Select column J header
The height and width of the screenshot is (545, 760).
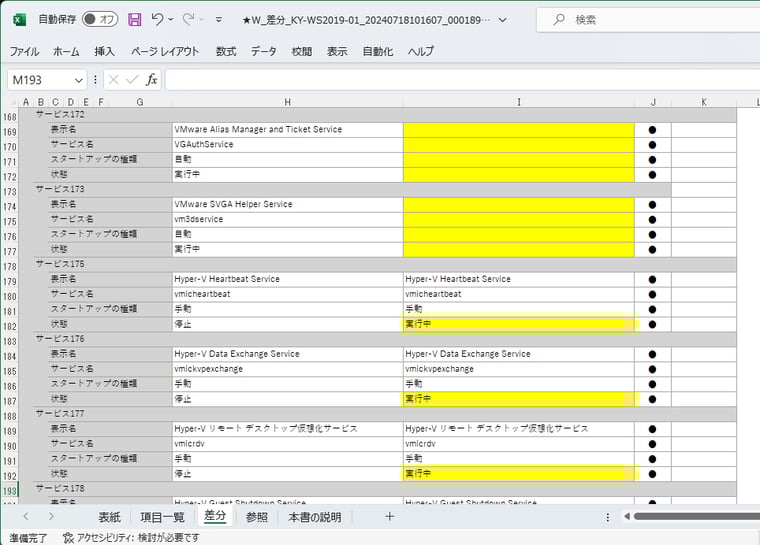click(x=653, y=102)
